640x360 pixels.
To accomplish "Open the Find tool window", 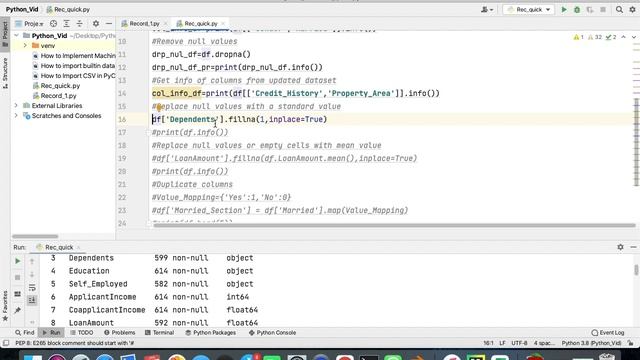I will point(24,333).
